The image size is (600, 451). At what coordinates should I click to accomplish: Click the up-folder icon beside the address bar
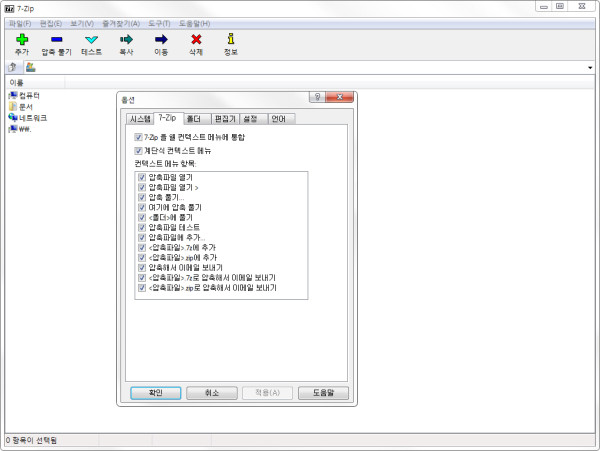(x=12, y=67)
